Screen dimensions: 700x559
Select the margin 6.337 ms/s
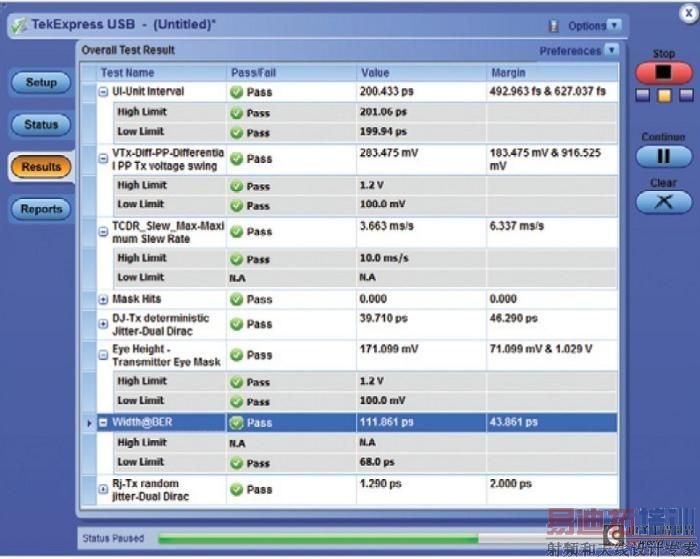517,226
